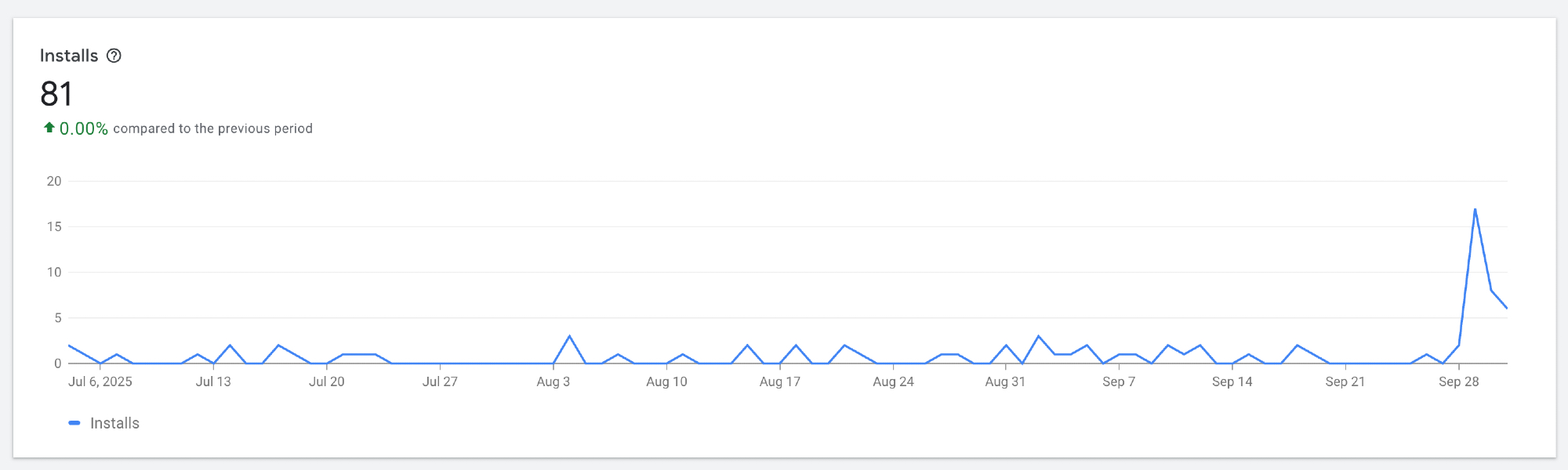Select the Jul 6, 2025 axis date
This screenshot has width=1568, height=470.
[x=100, y=381]
